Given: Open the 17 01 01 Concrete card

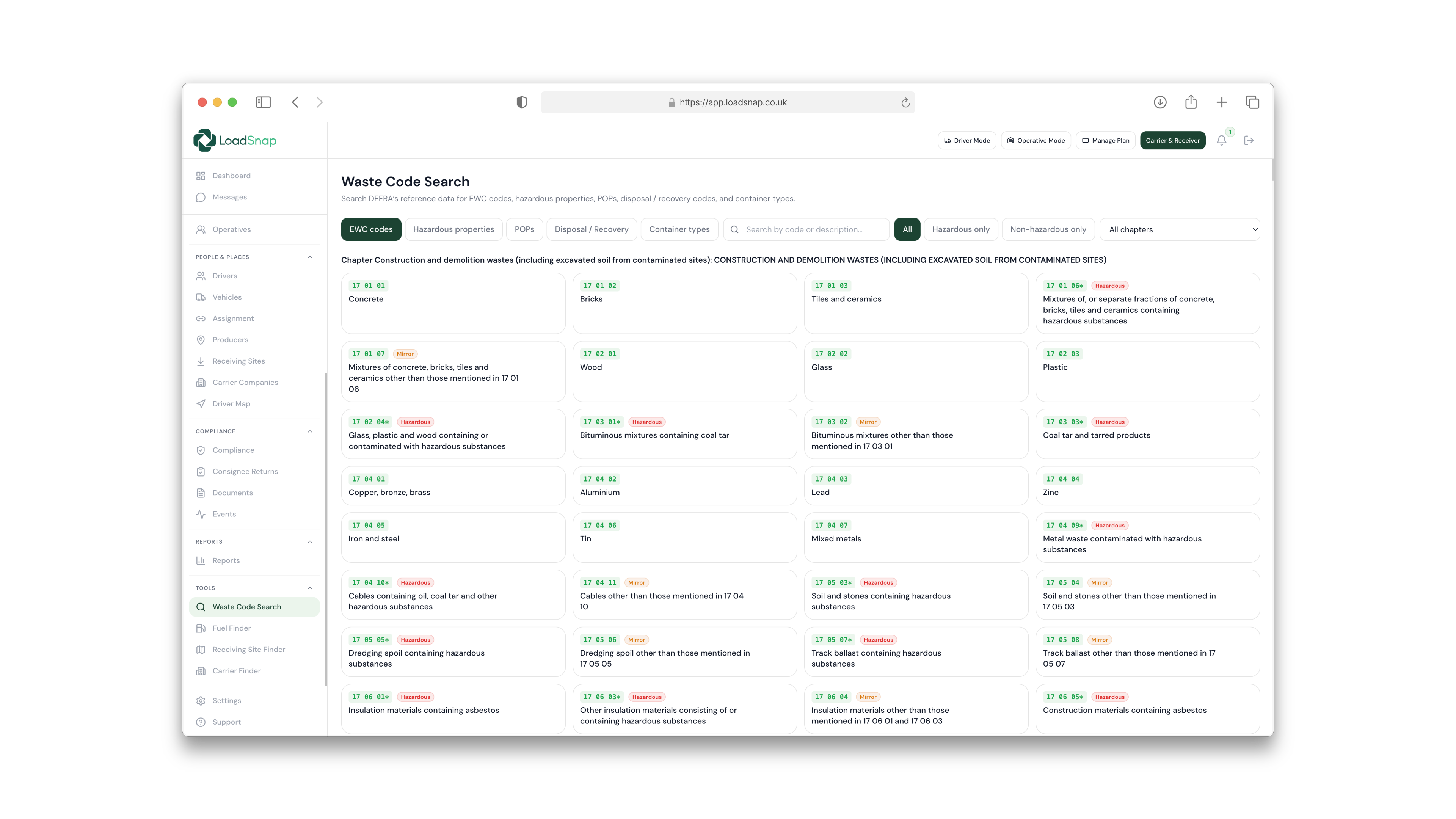Looking at the screenshot, I should pyautogui.click(x=453, y=303).
